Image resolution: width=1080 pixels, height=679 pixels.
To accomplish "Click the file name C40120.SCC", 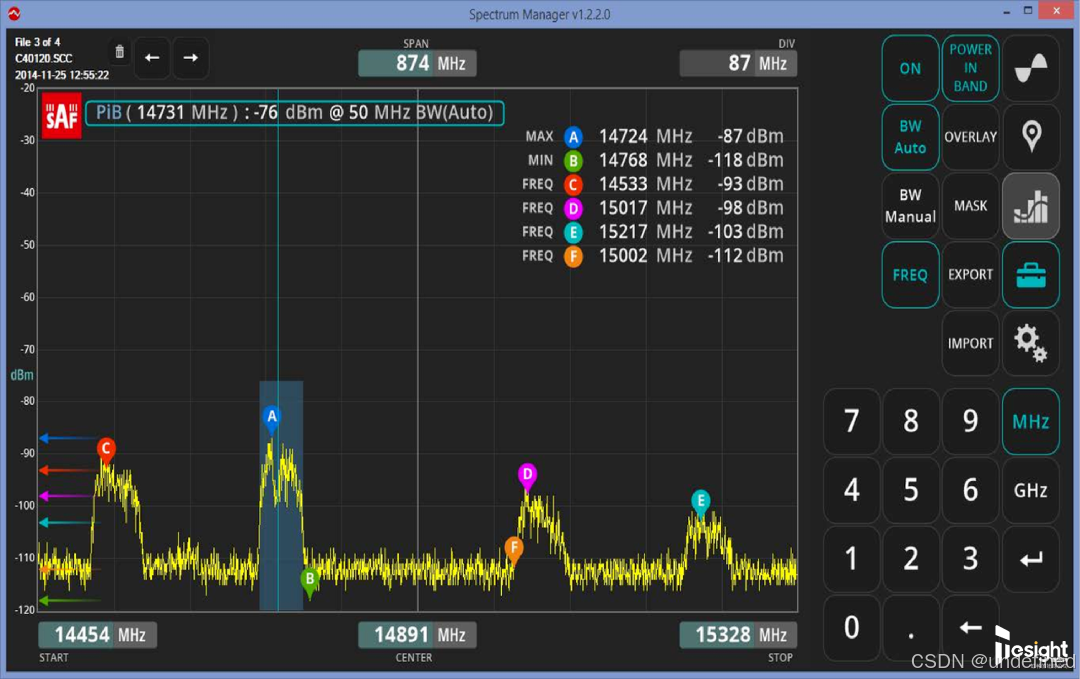I will tap(43, 59).
